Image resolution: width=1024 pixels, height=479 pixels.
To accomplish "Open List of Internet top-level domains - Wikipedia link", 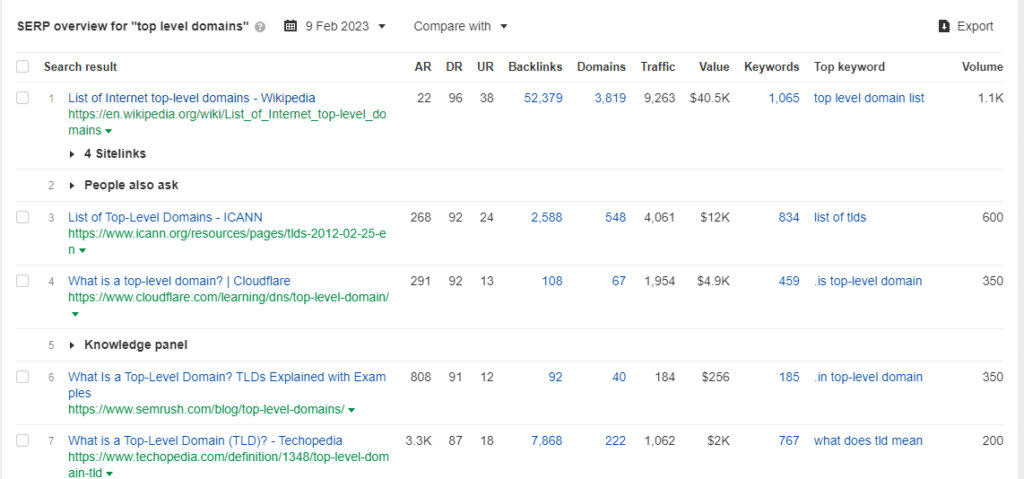I will click(191, 98).
